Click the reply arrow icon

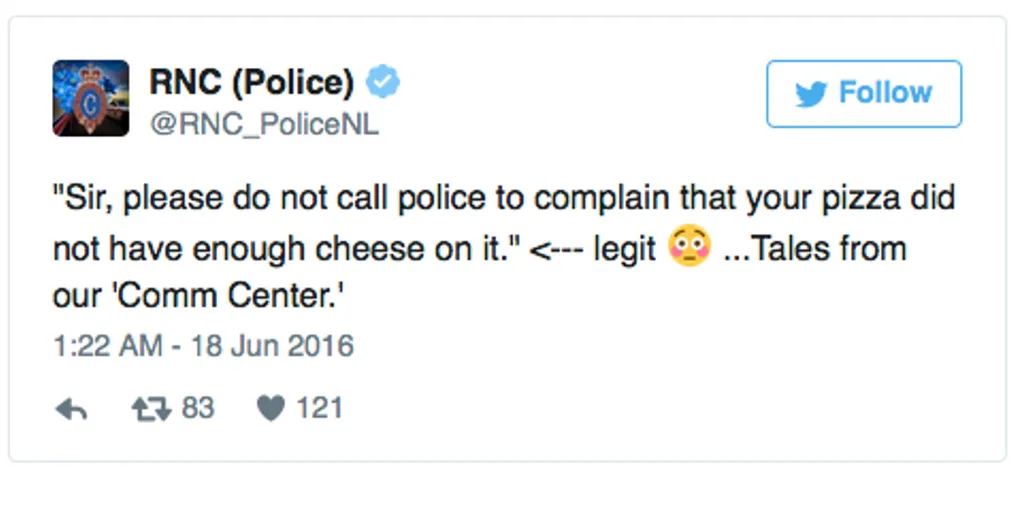coord(71,410)
